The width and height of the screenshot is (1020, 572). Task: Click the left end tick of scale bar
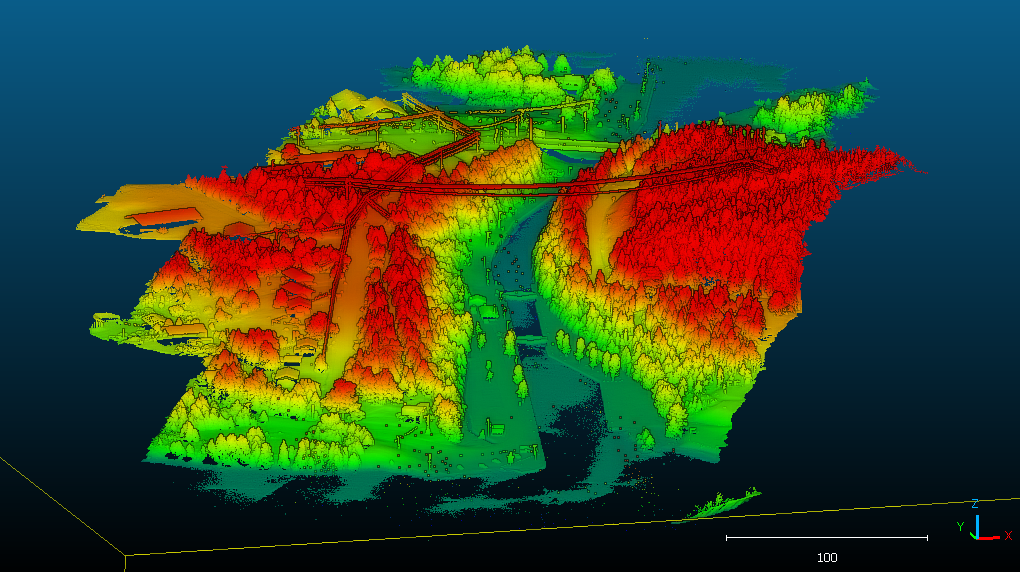pos(726,538)
